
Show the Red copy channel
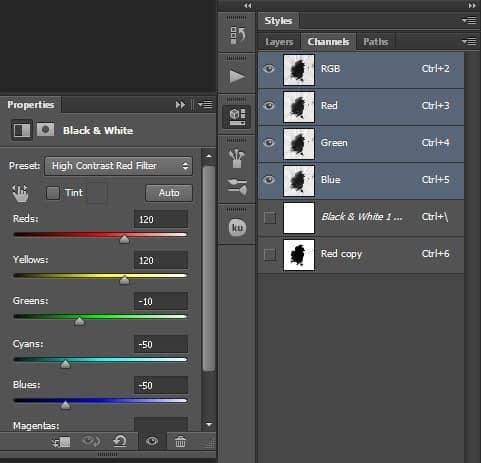pos(269,255)
